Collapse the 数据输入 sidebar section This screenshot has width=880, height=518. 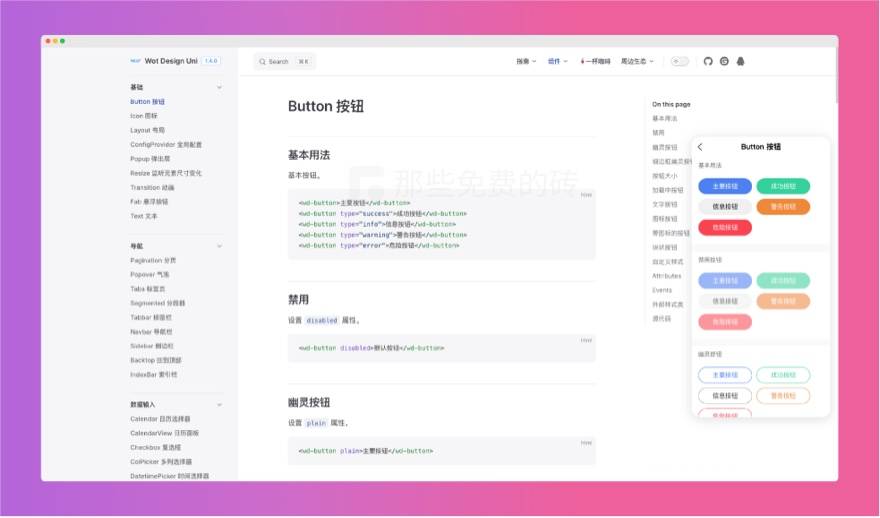coord(219,405)
